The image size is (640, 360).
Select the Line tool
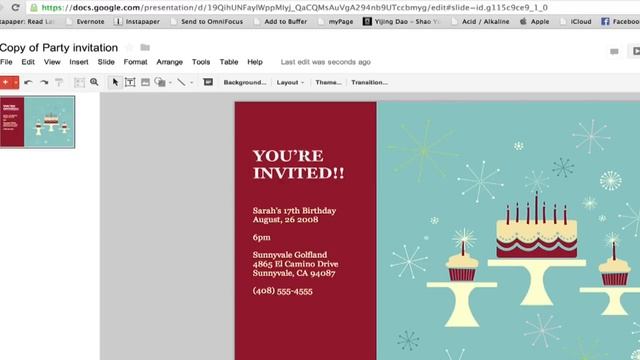point(181,82)
